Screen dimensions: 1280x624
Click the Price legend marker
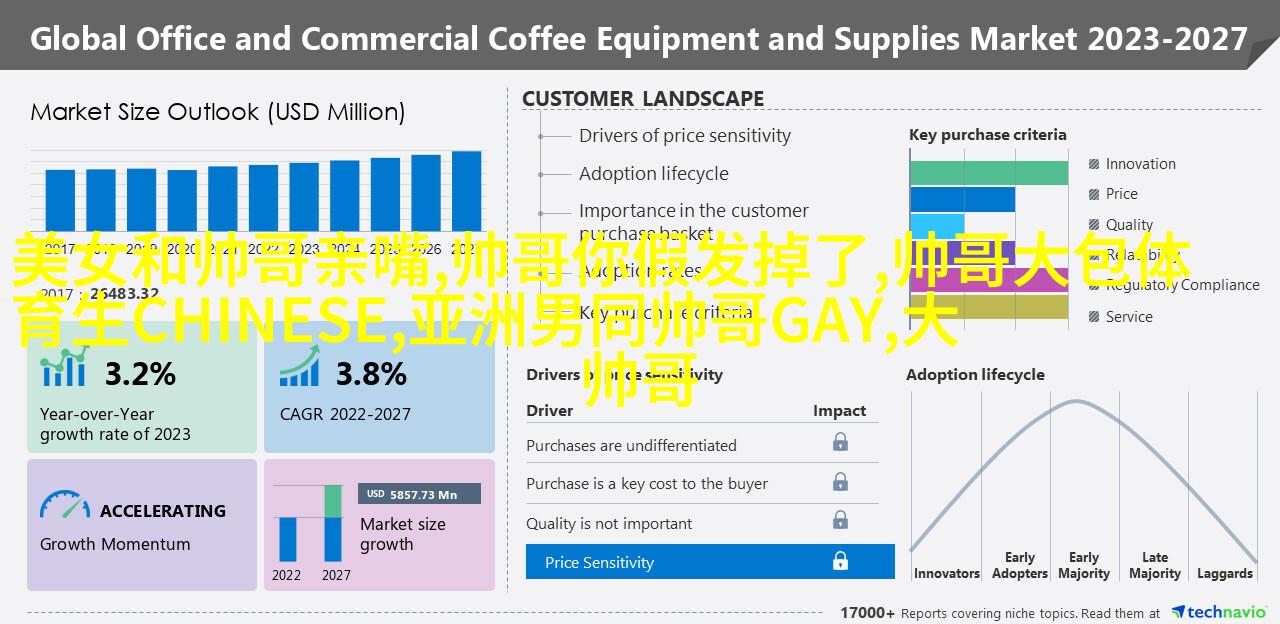1096,194
